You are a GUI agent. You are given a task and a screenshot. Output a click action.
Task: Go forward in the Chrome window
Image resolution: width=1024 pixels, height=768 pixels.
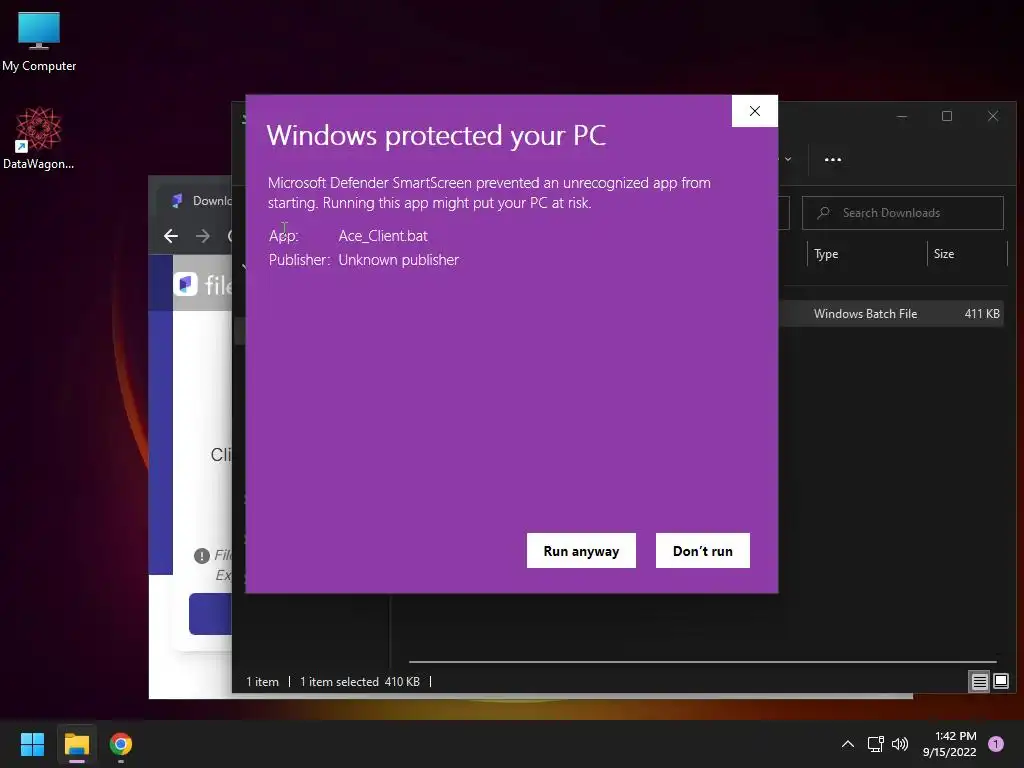pos(203,236)
